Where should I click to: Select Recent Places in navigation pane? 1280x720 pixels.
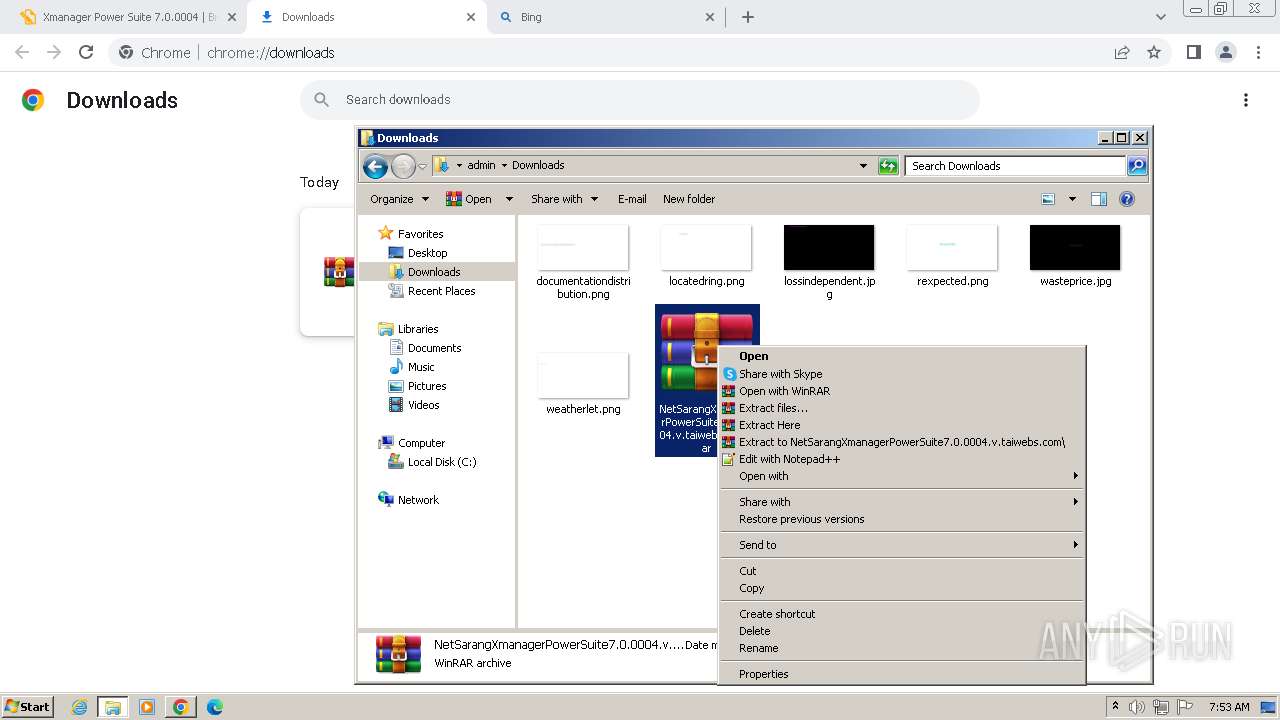tap(441, 291)
